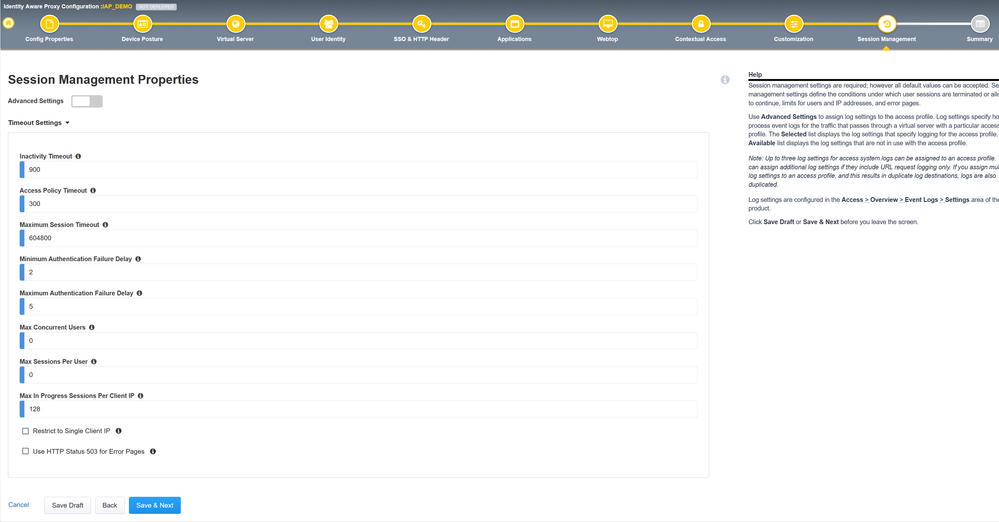The height and width of the screenshot is (522, 999).
Task: Click the Back button
Action: click(110, 505)
